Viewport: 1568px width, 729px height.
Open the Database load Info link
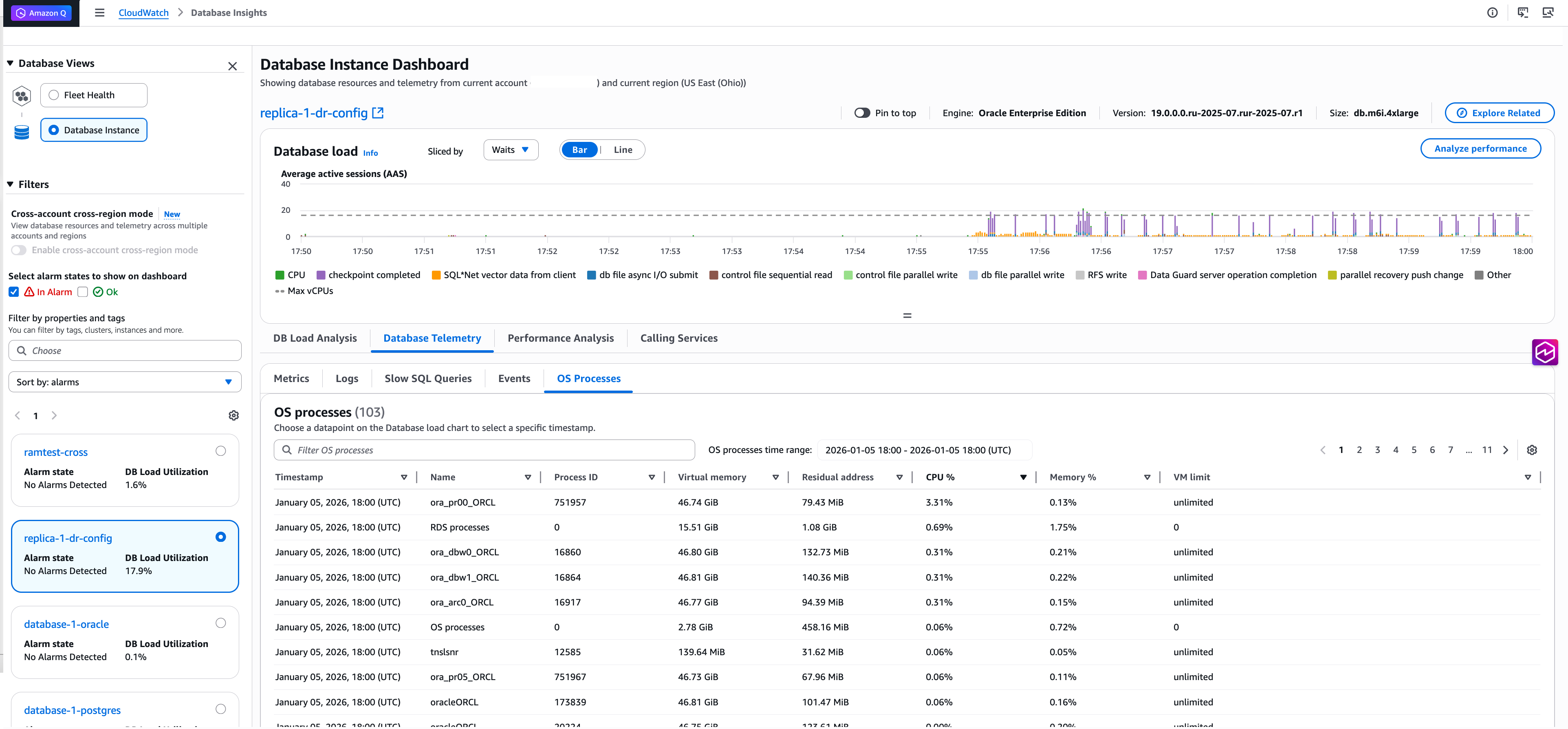coord(371,153)
